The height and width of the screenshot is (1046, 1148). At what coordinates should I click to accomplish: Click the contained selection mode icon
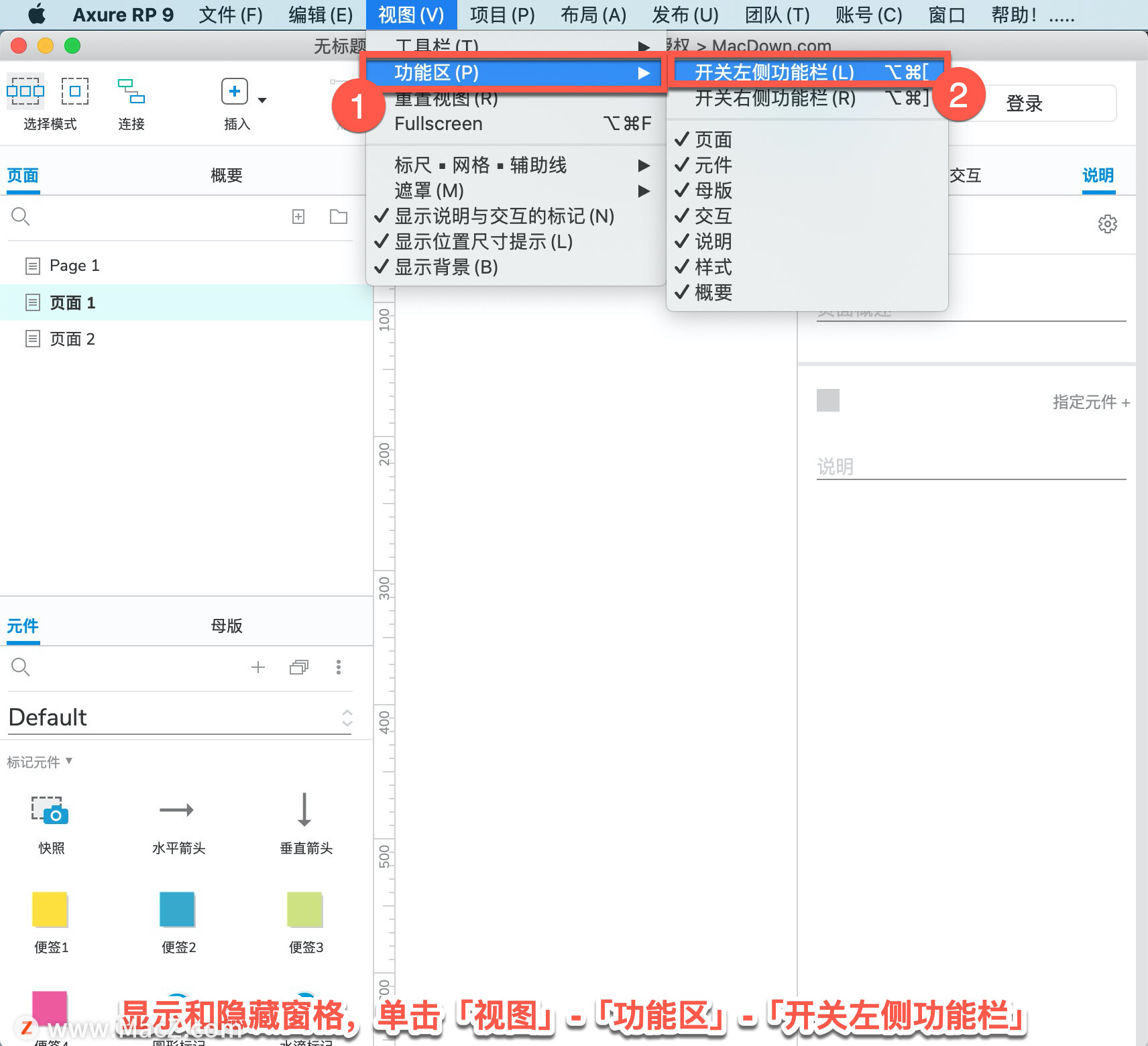[x=75, y=91]
